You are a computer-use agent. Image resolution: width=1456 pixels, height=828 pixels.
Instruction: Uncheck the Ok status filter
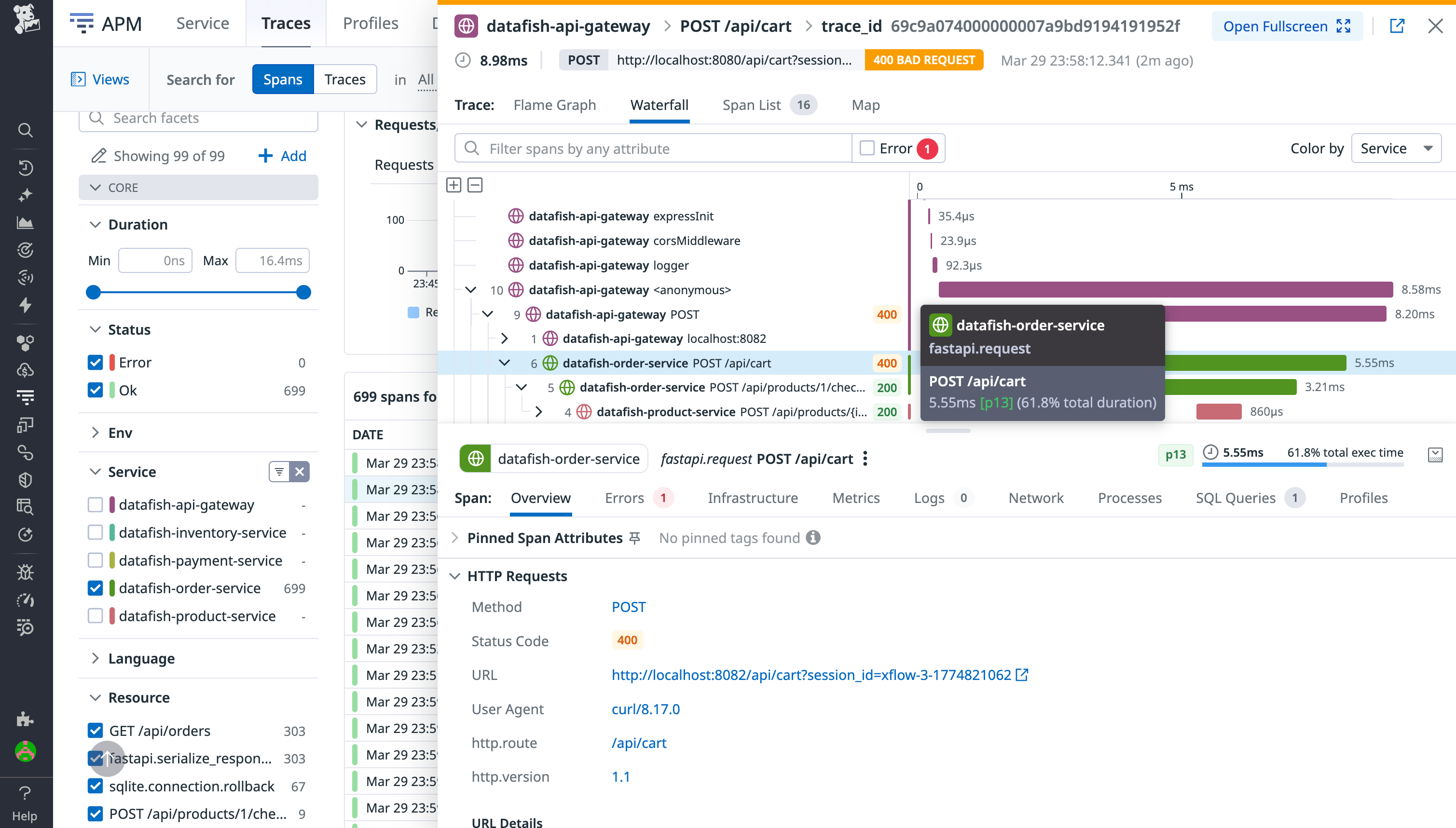(96, 390)
